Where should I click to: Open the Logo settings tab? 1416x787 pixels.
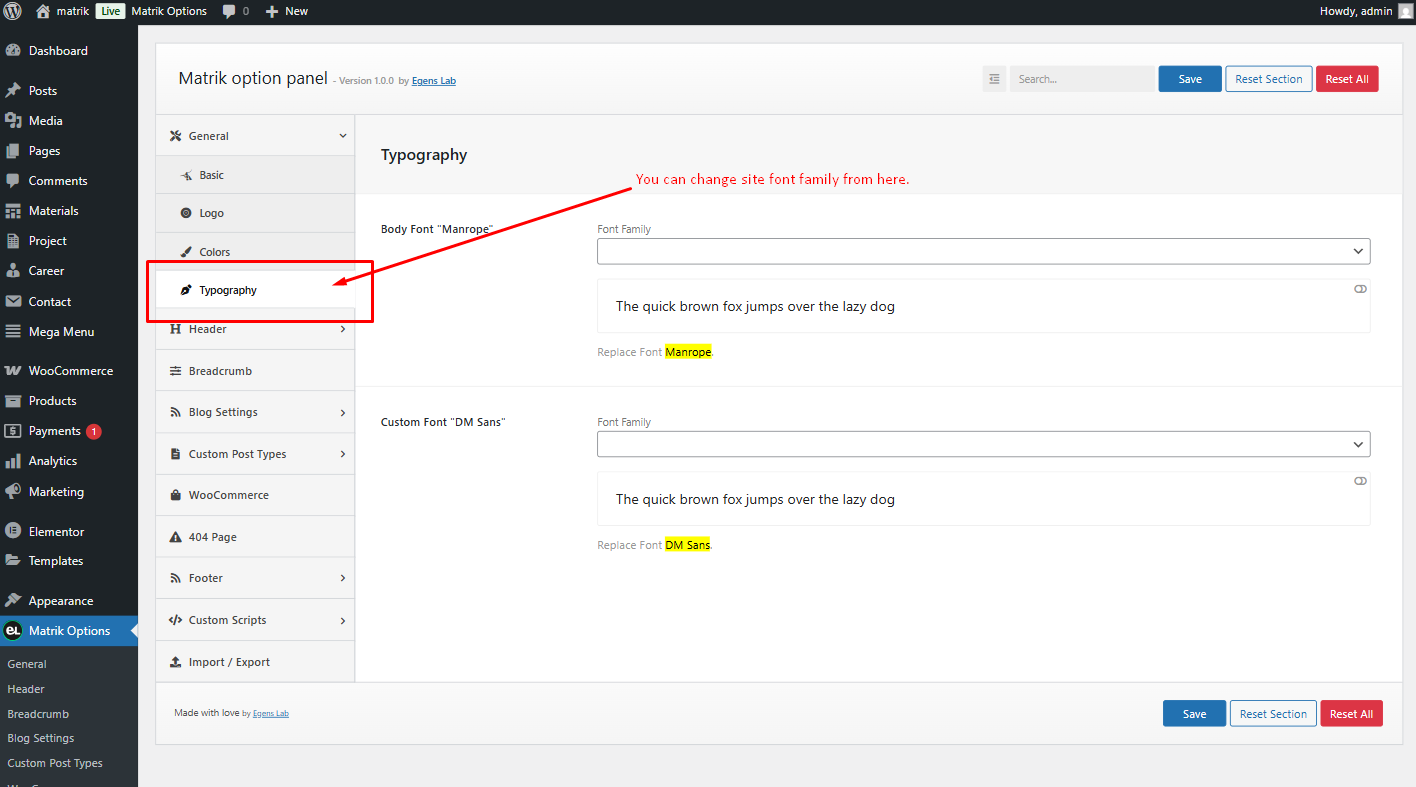point(255,213)
